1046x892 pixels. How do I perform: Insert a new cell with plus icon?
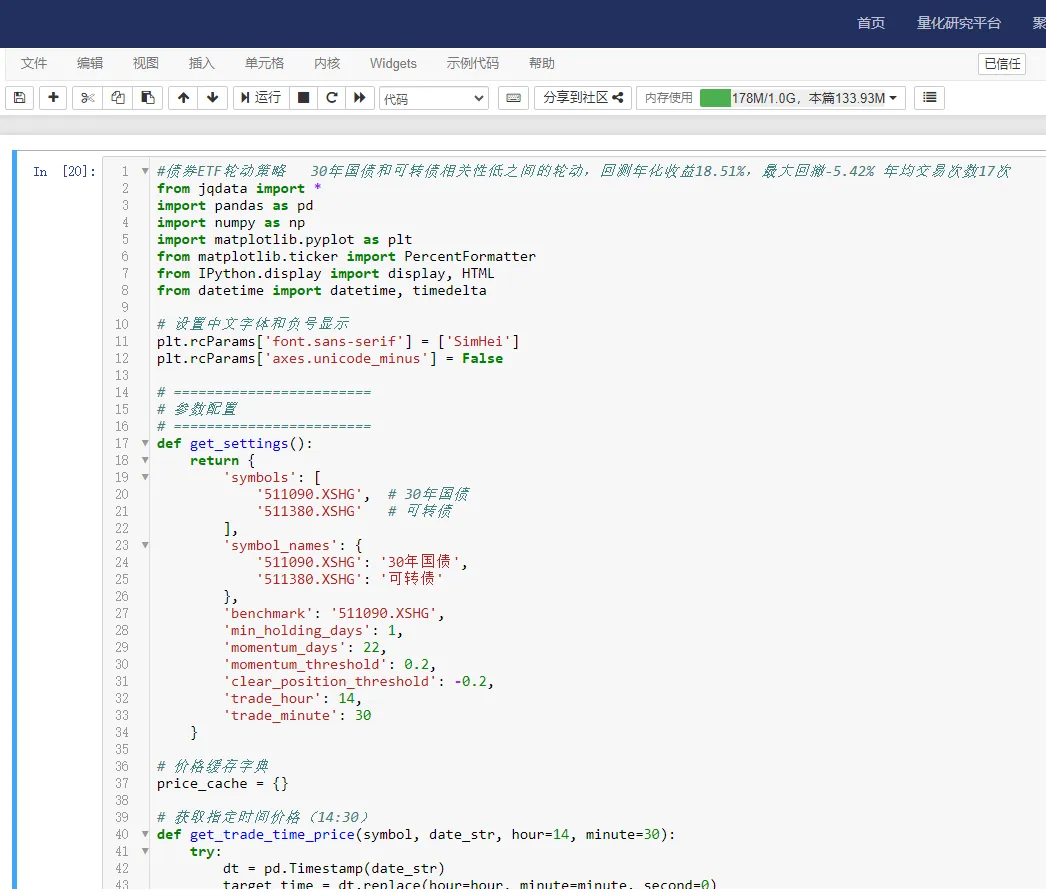point(53,98)
